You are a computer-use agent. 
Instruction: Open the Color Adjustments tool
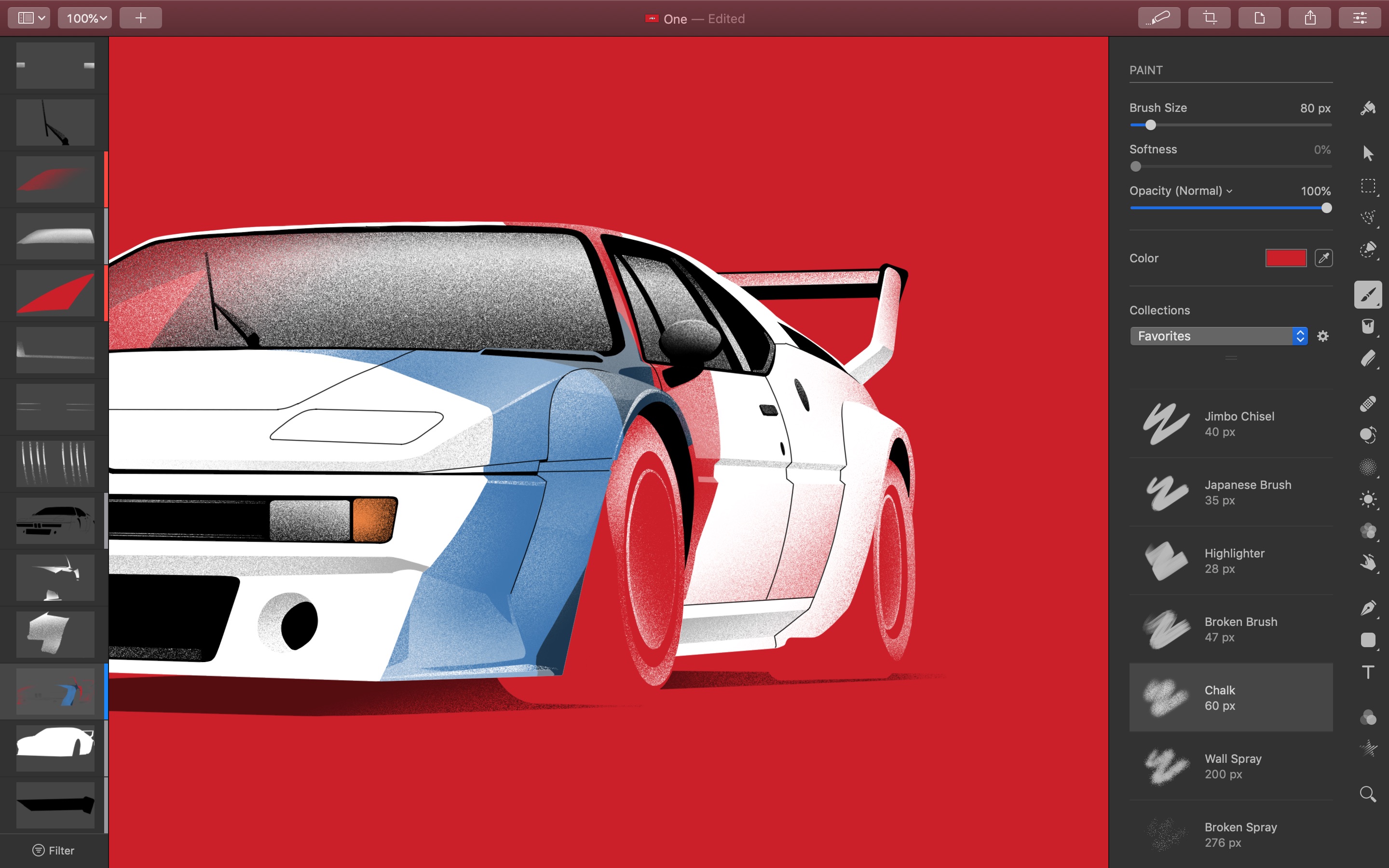pyautogui.click(x=1368, y=717)
